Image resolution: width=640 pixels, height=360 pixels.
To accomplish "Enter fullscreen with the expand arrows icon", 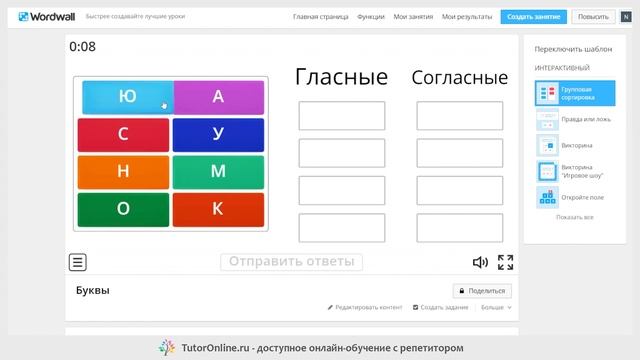I will 505,262.
